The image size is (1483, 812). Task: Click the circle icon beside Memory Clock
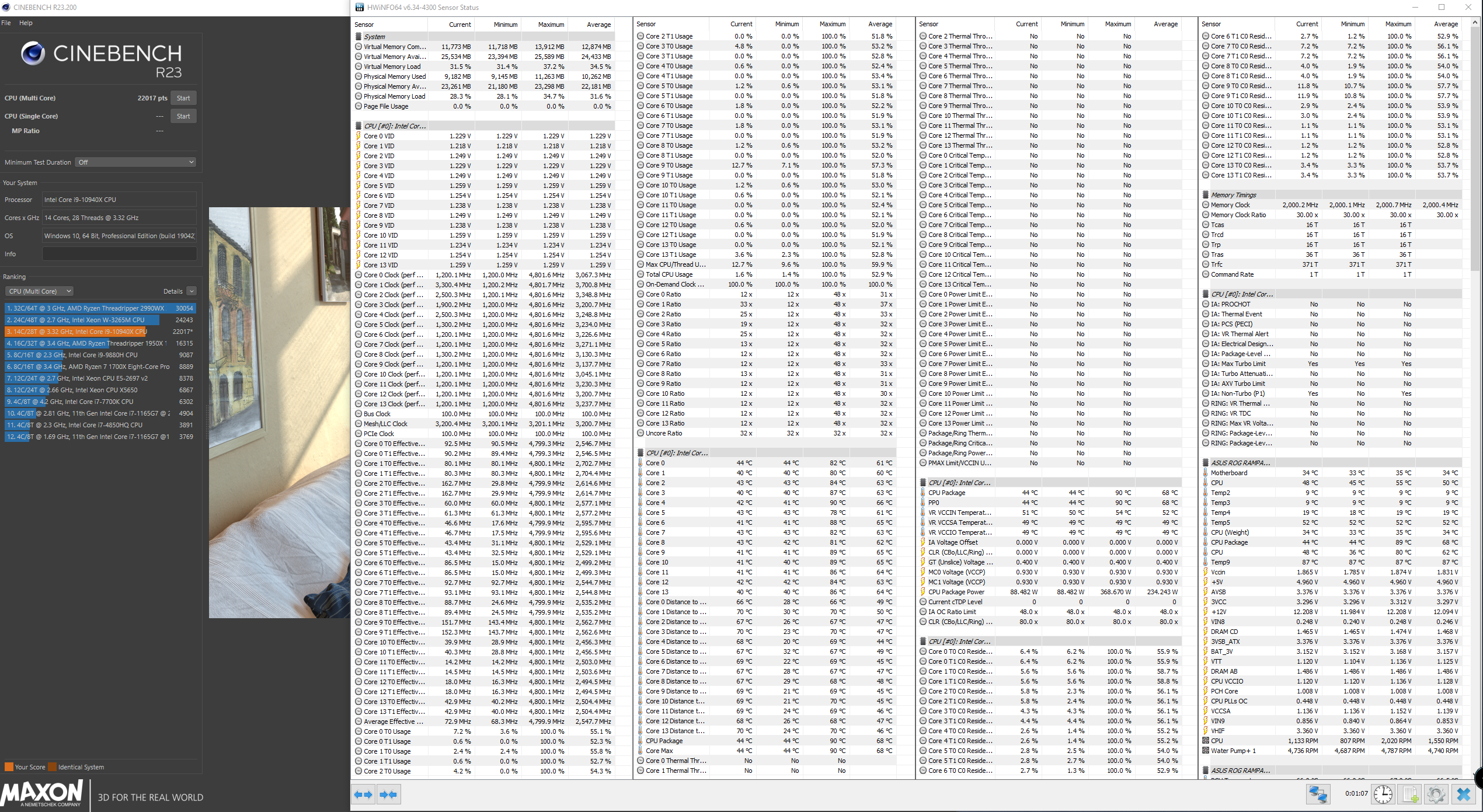pos(1206,205)
